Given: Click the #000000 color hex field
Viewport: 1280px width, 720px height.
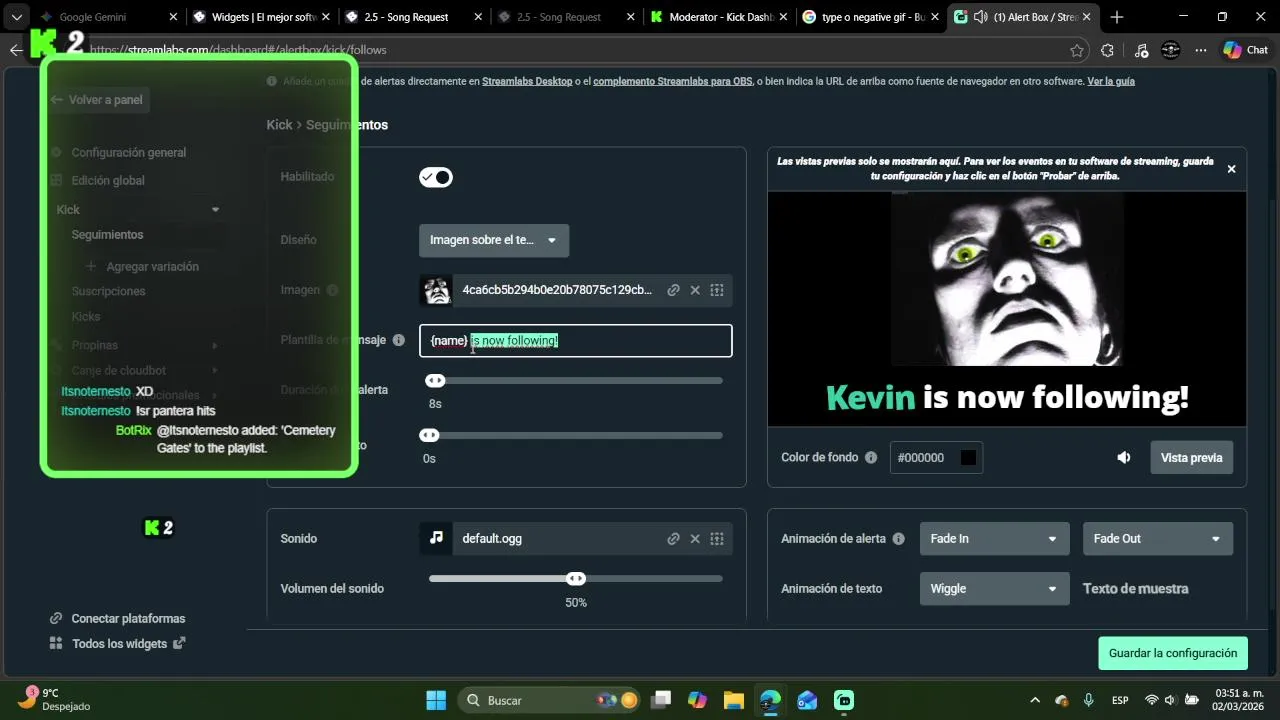Looking at the screenshot, I should click(936, 457).
